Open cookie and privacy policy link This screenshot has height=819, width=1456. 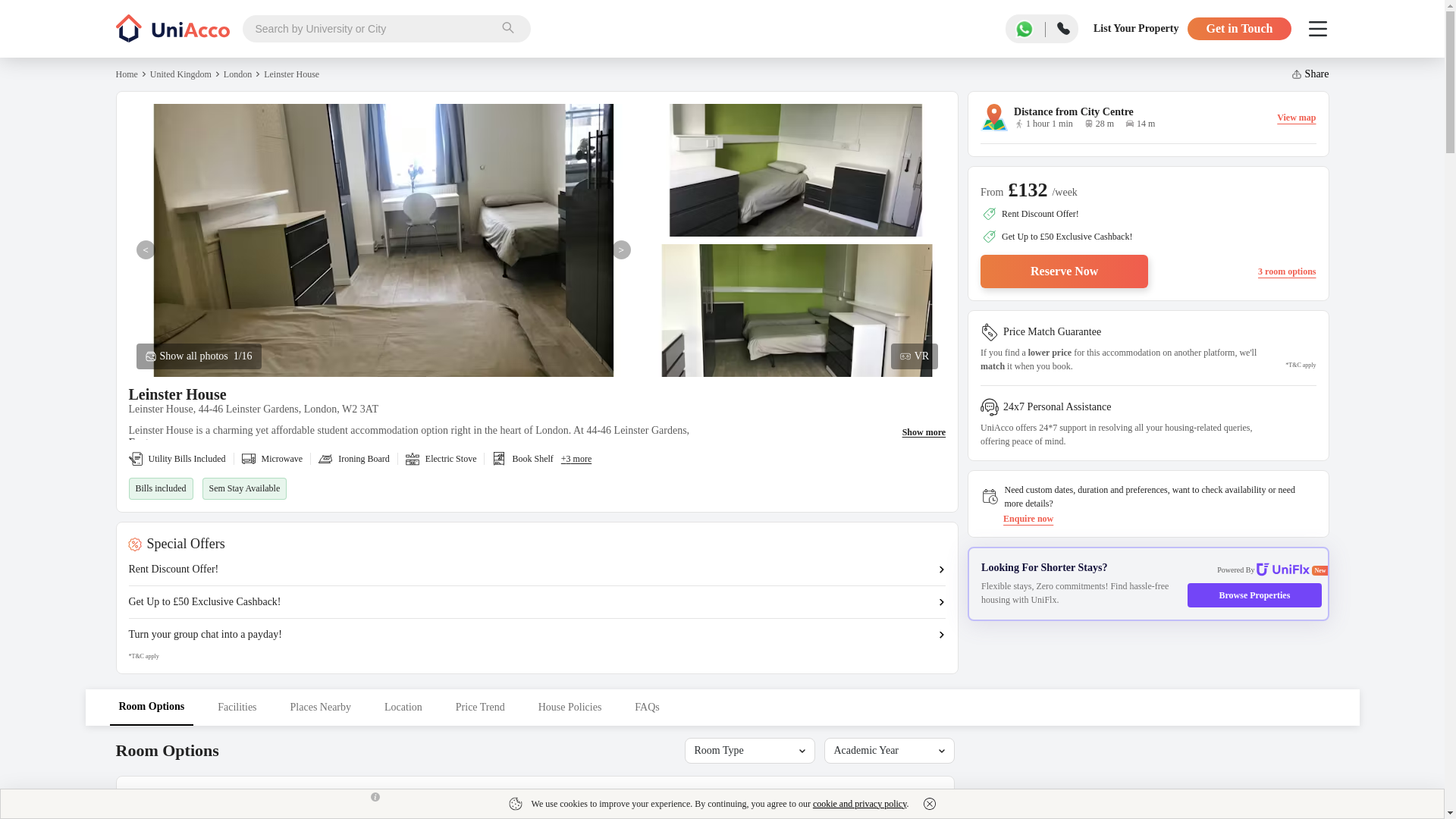(x=859, y=804)
